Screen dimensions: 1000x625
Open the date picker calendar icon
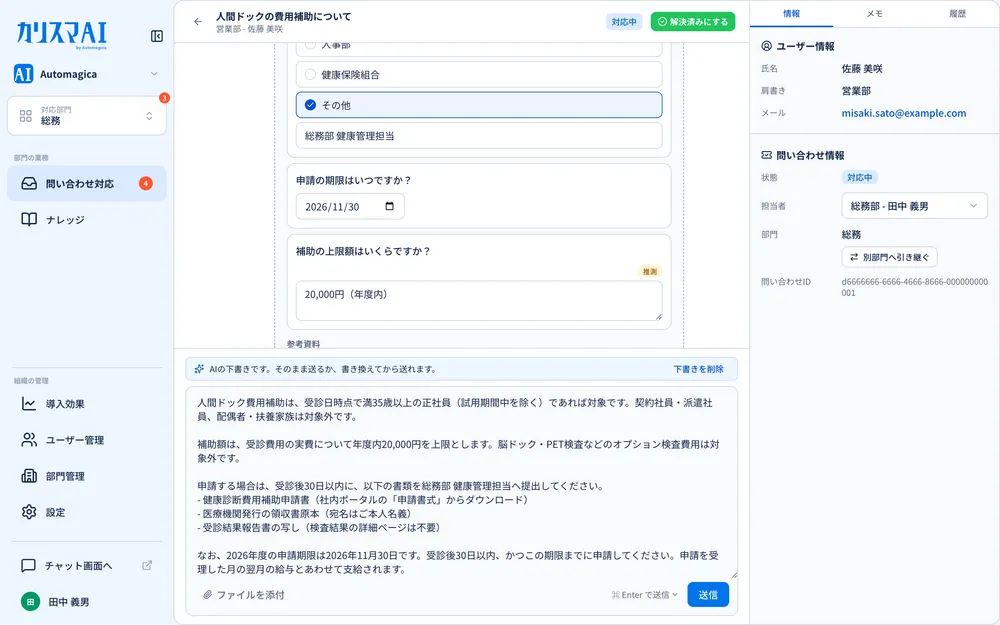click(390, 206)
